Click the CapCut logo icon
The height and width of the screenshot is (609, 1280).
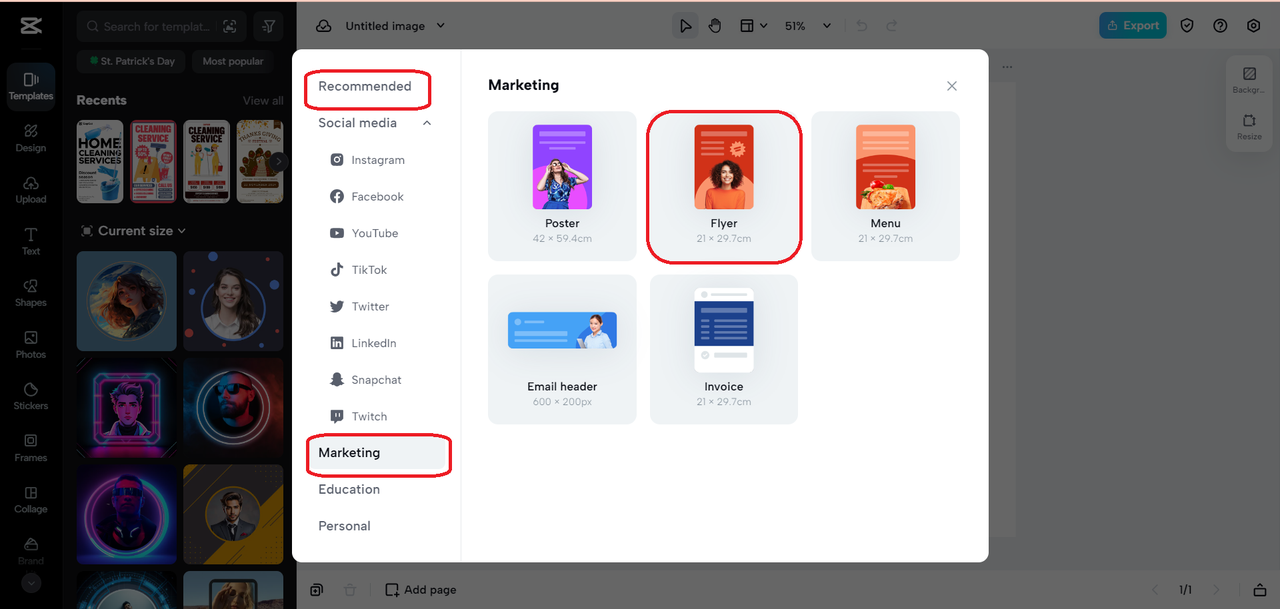point(30,26)
